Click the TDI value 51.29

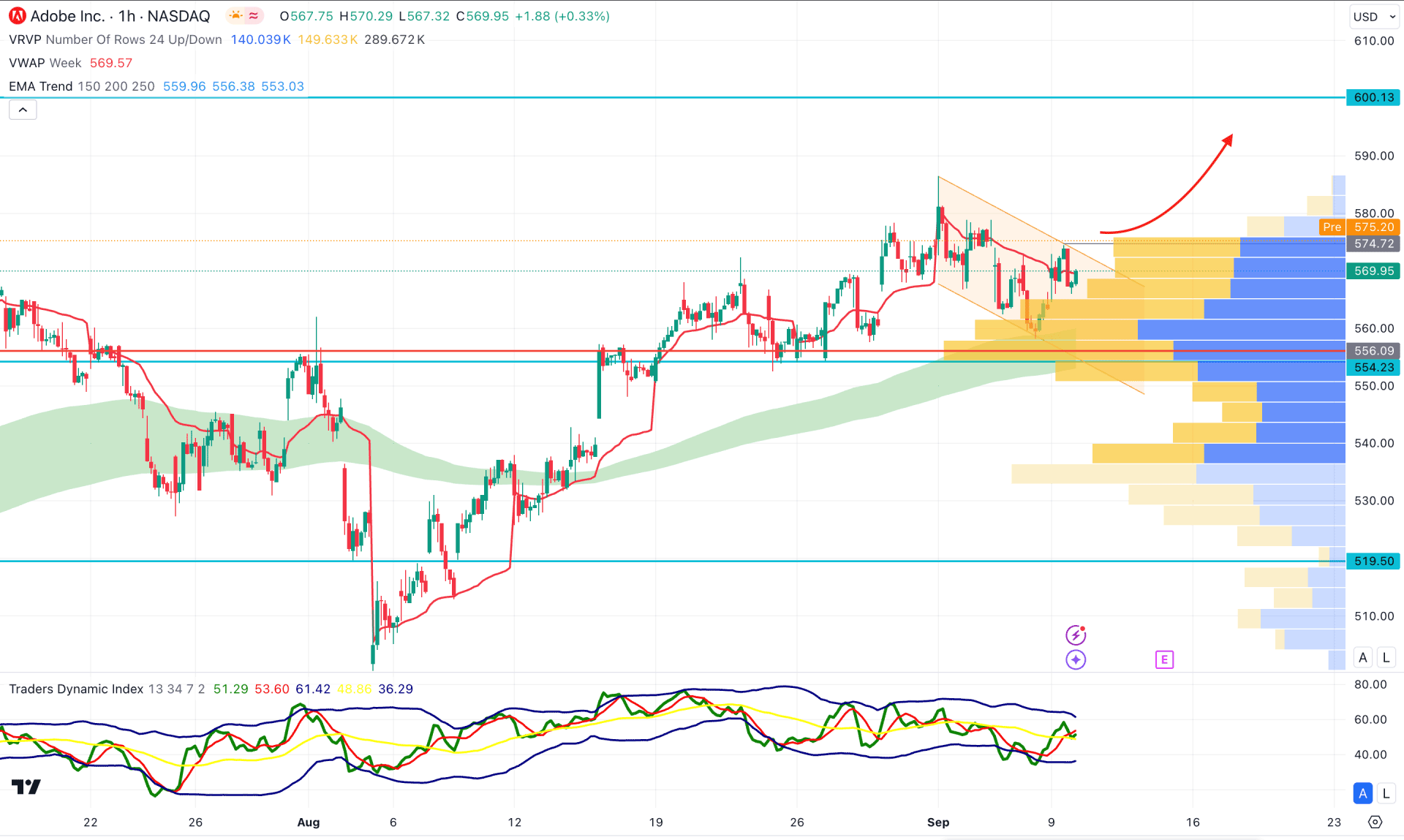pos(230,689)
